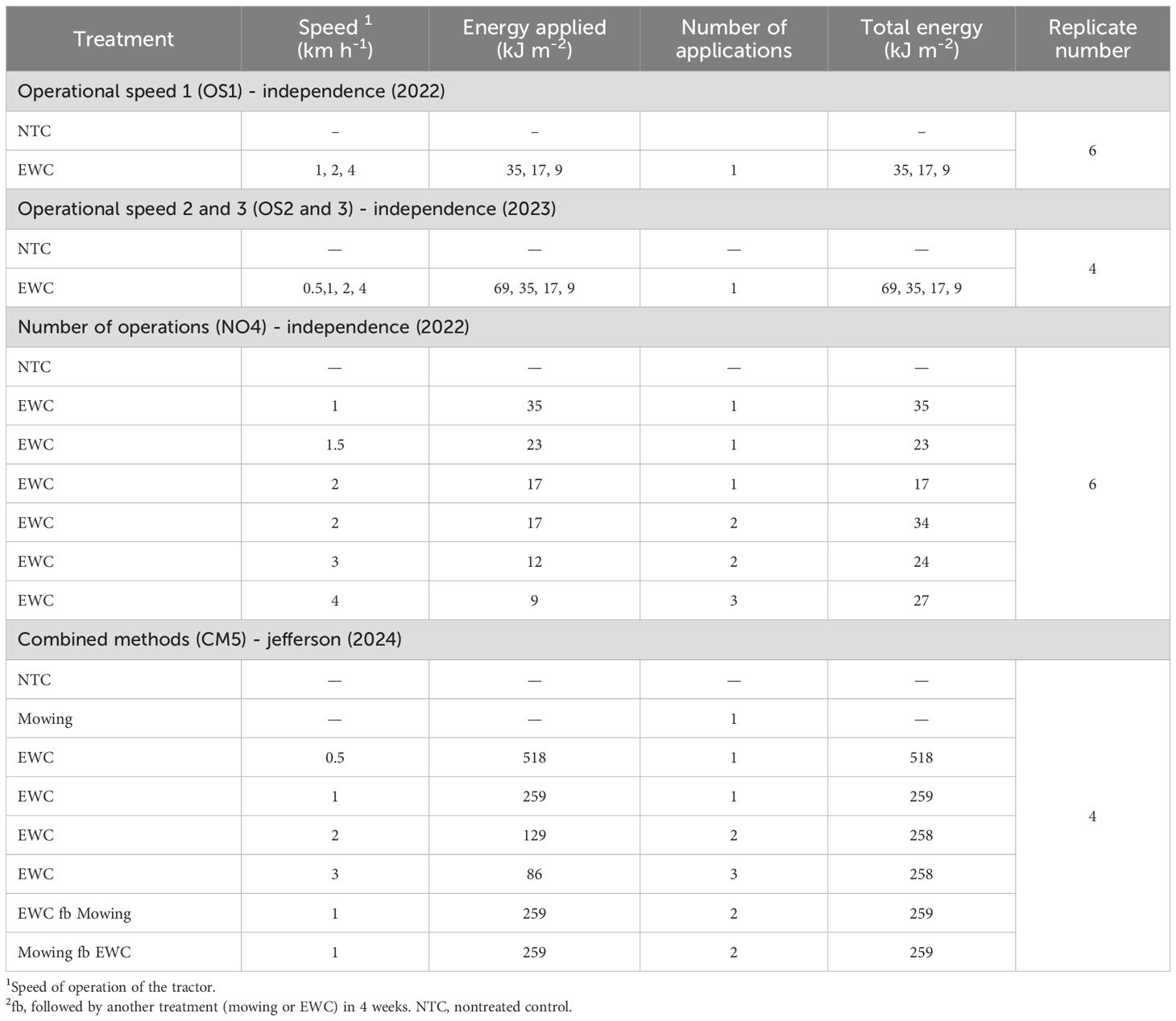Click the Total energy column header
Screen dimensions: 1176x1021
921,39
